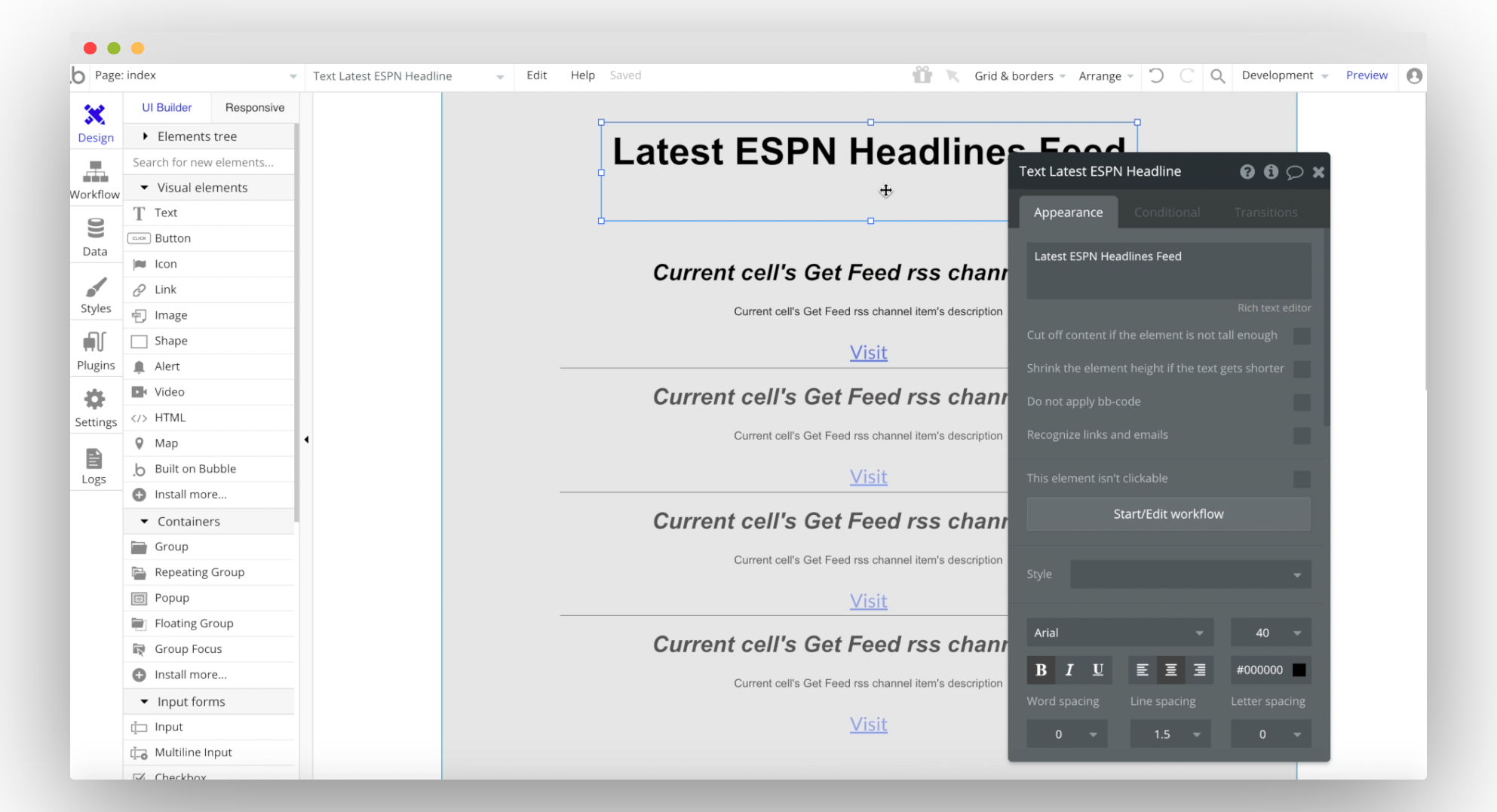This screenshot has width=1497, height=812.
Task: Align text left
Action: (x=1143, y=670)
